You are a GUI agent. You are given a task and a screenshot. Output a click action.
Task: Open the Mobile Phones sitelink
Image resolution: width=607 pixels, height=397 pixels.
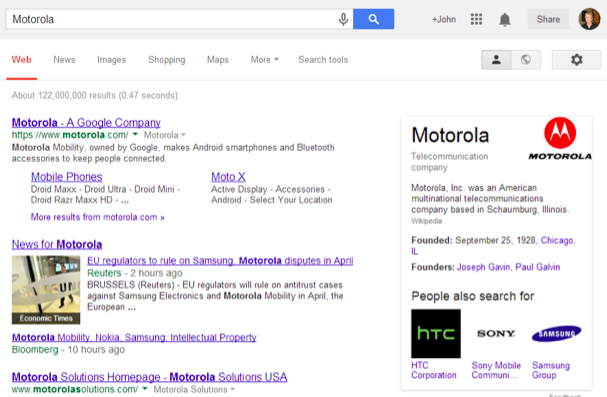(67, 177)
